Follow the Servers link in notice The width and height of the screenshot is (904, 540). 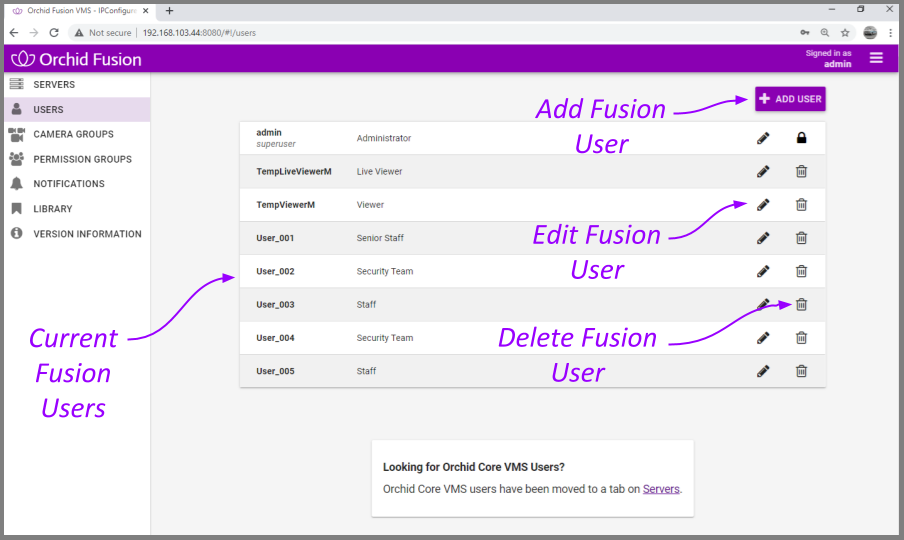661,489
